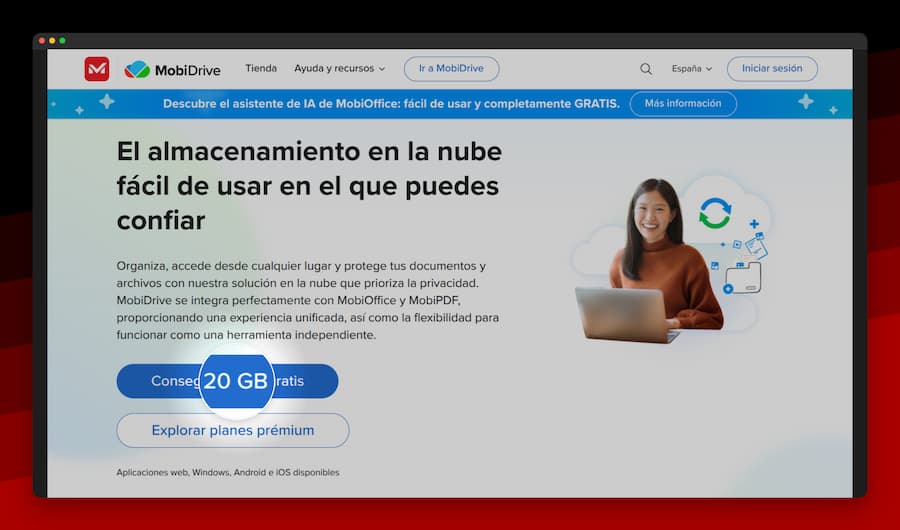Click Más información in the blue banner

tap(683, 103)
